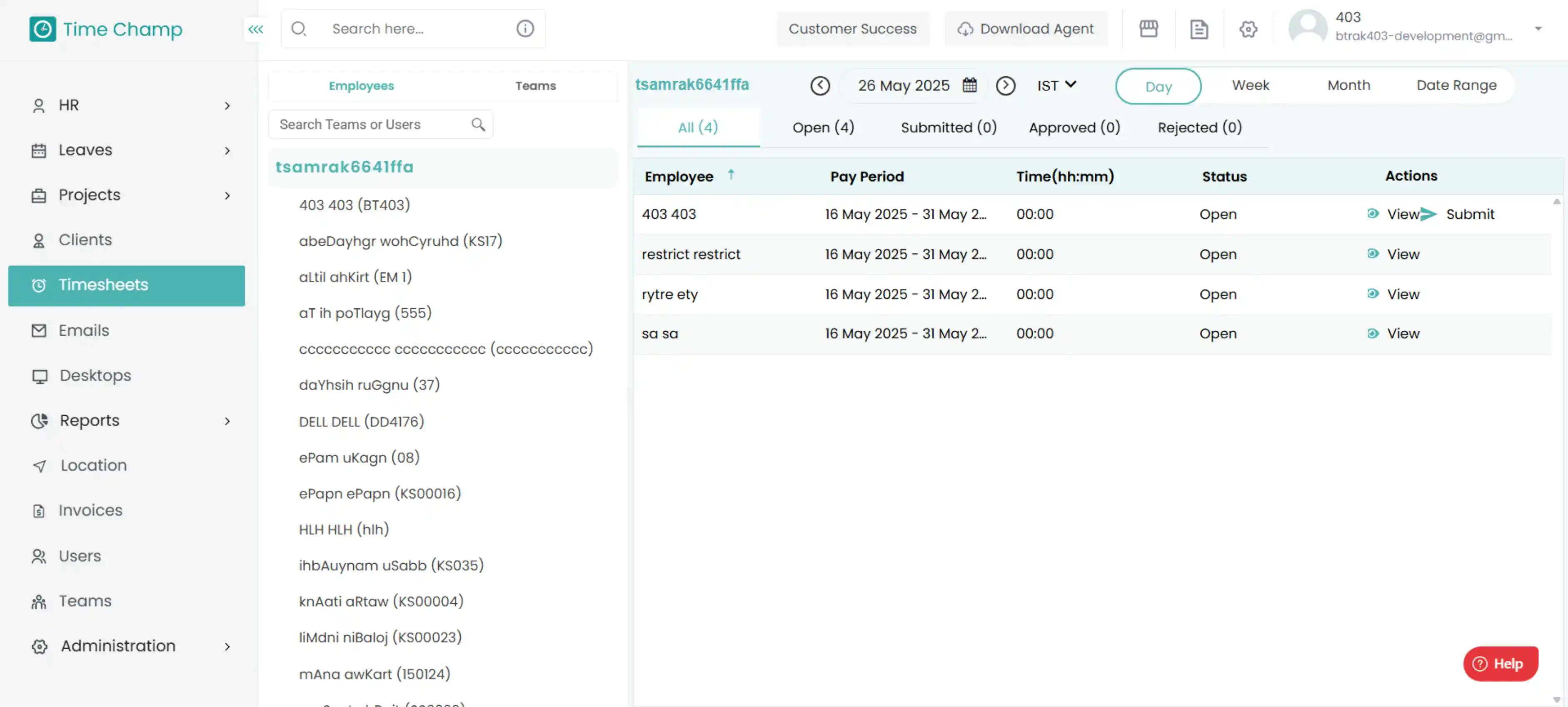
Task: Click the top search here field
Action: (x=413, y=29)
